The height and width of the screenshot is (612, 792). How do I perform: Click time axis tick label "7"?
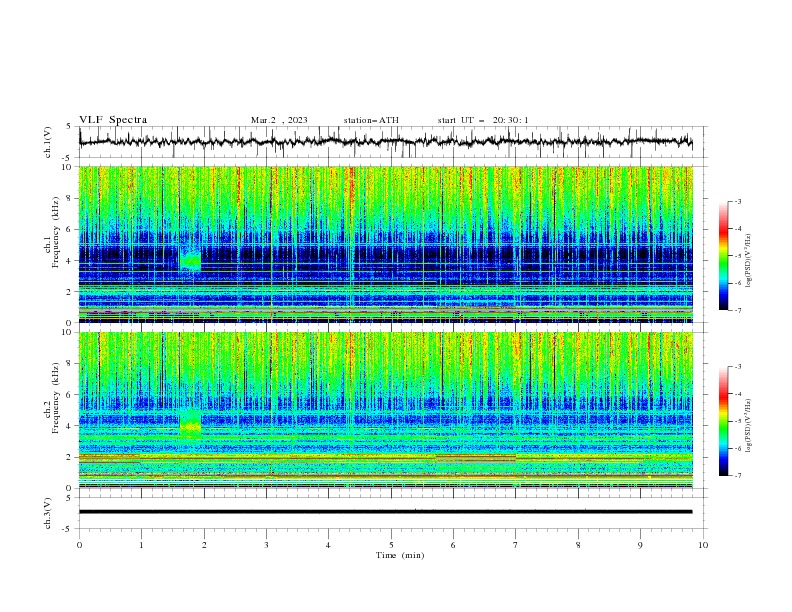516,545
